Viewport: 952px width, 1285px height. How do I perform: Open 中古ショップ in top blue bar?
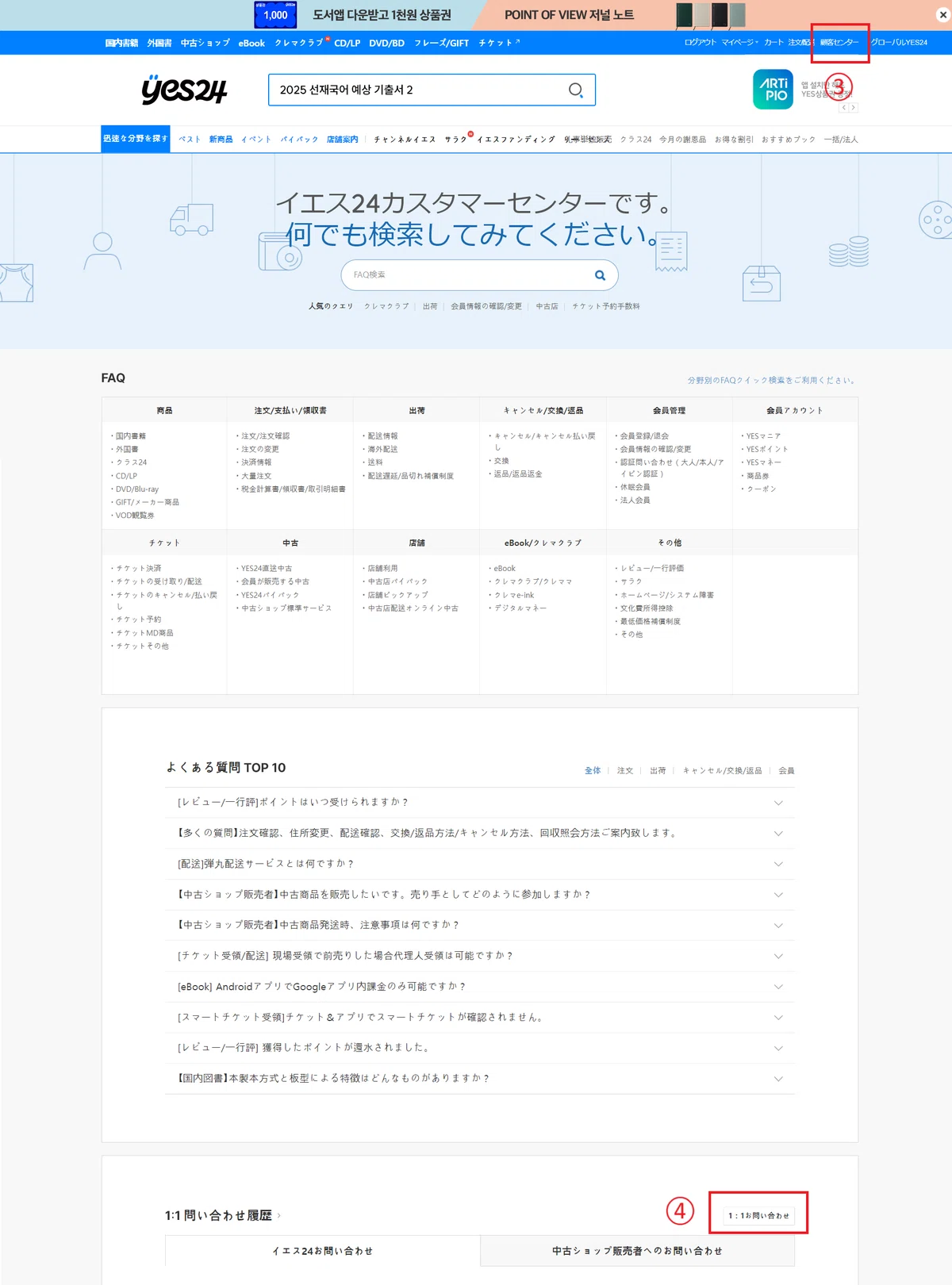click(x=205, y=43)
